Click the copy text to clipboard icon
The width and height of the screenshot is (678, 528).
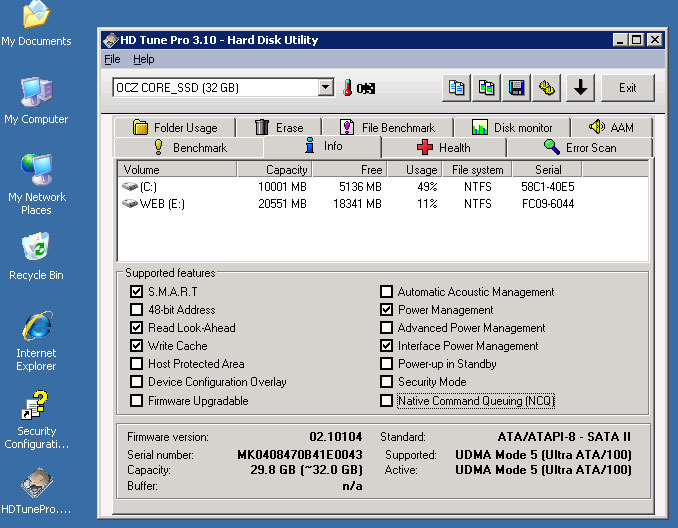[456, 88]
